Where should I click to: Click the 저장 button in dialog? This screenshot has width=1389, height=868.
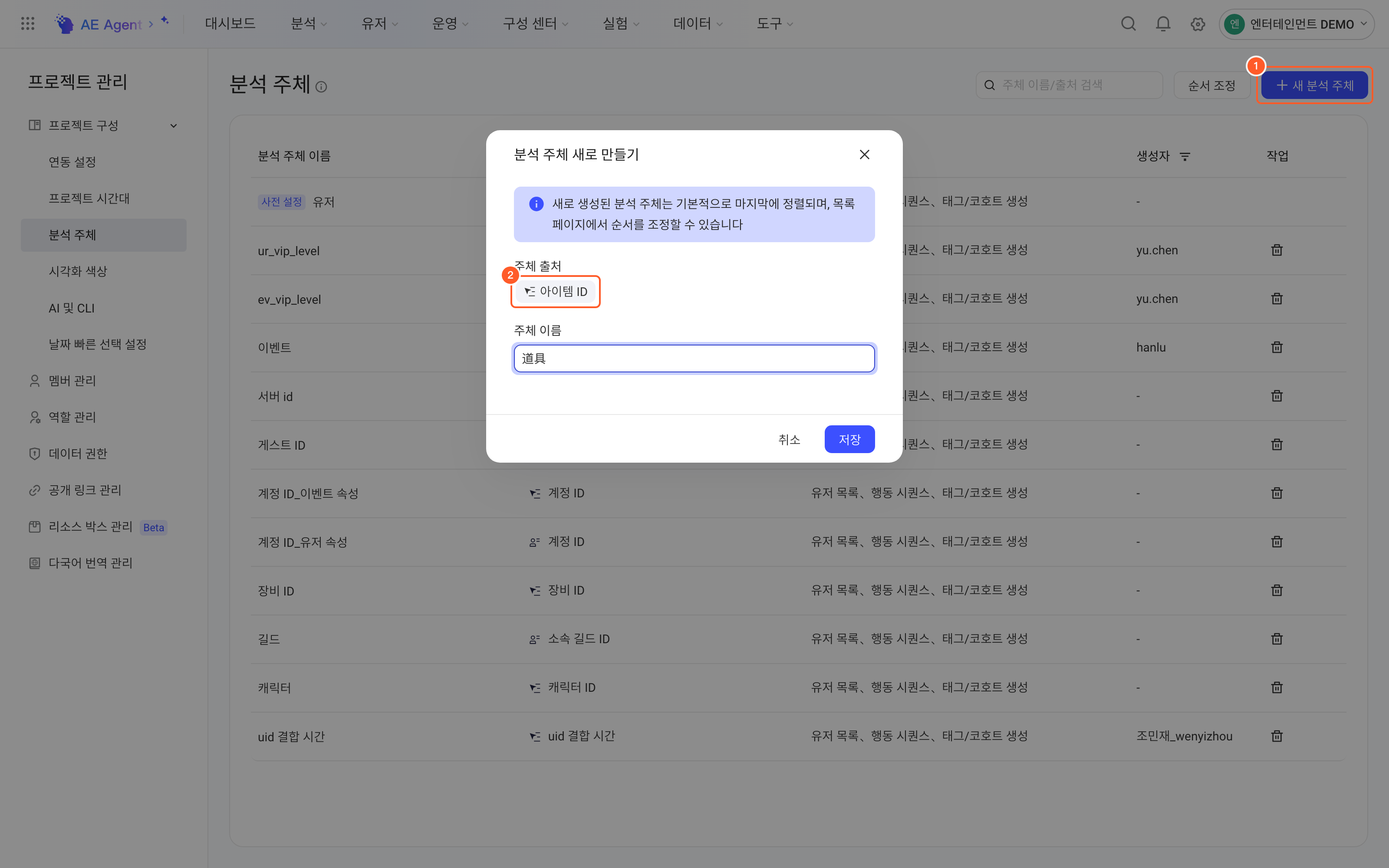pyautogui.click(x=849, y=439)
